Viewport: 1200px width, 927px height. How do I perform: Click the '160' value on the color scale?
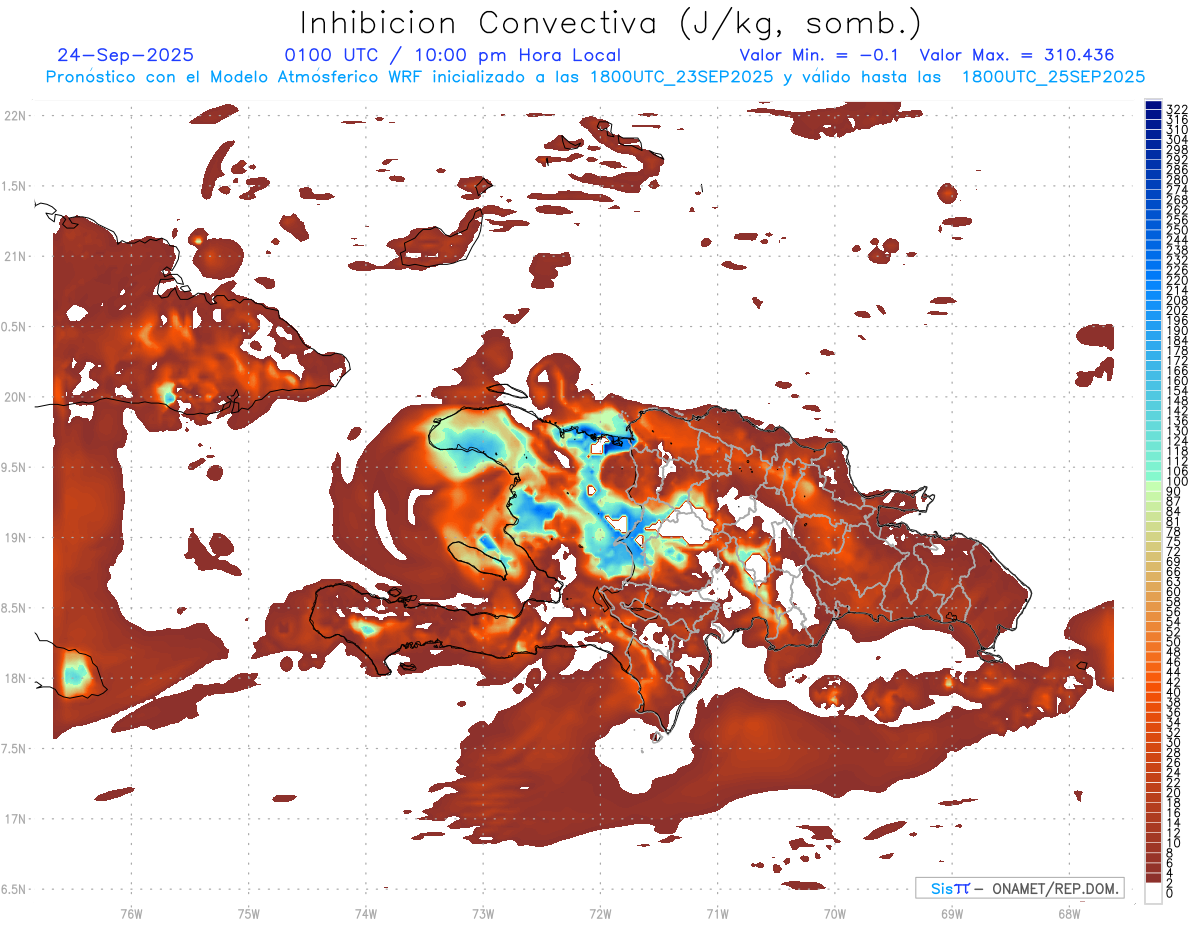(1176, 381)
